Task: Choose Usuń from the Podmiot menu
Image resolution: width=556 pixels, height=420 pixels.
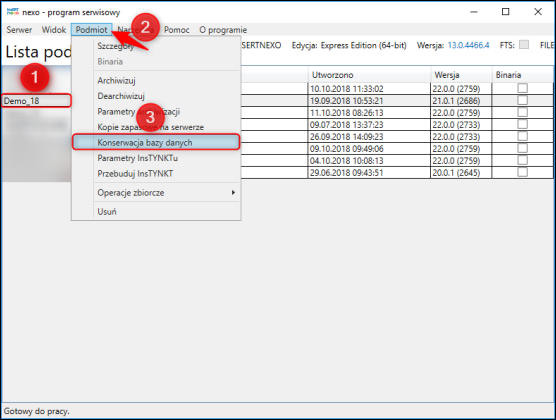Action: [107, 211]
